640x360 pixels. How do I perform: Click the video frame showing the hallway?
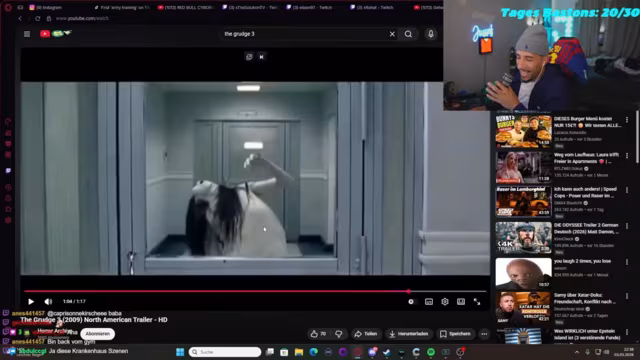click(x=255, y=178)
